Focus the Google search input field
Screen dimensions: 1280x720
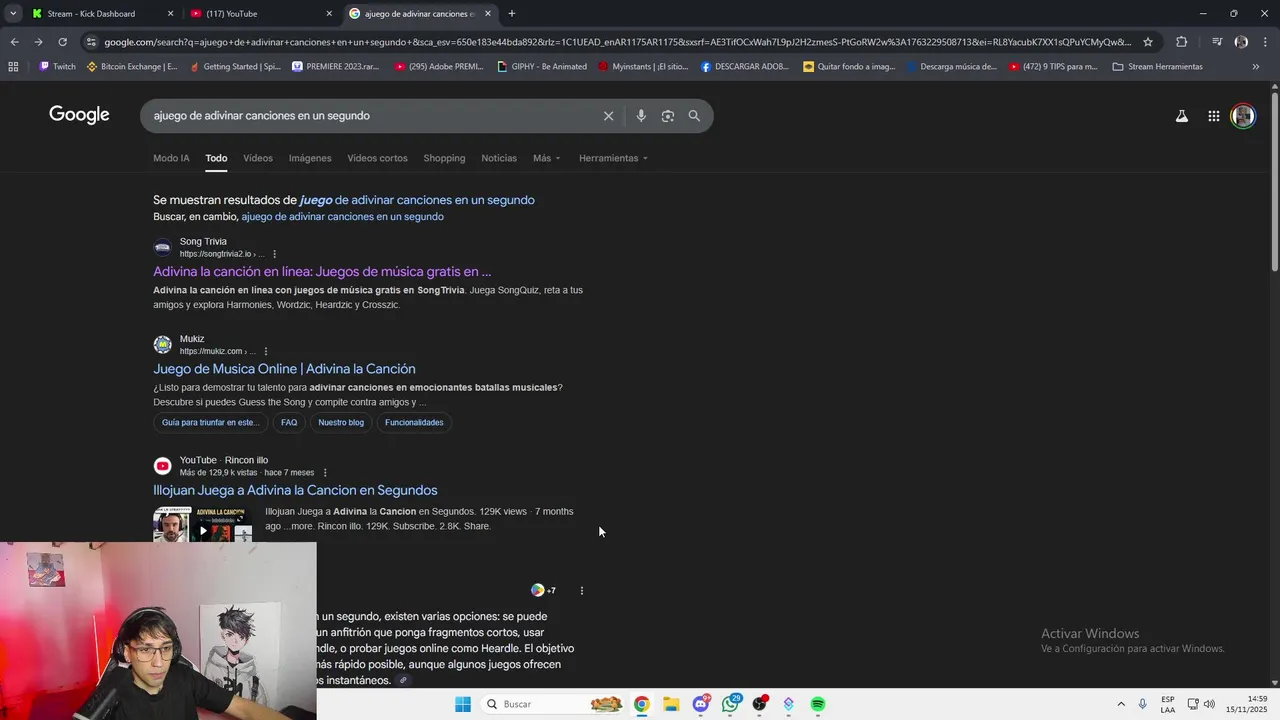[x=370, y=116]
